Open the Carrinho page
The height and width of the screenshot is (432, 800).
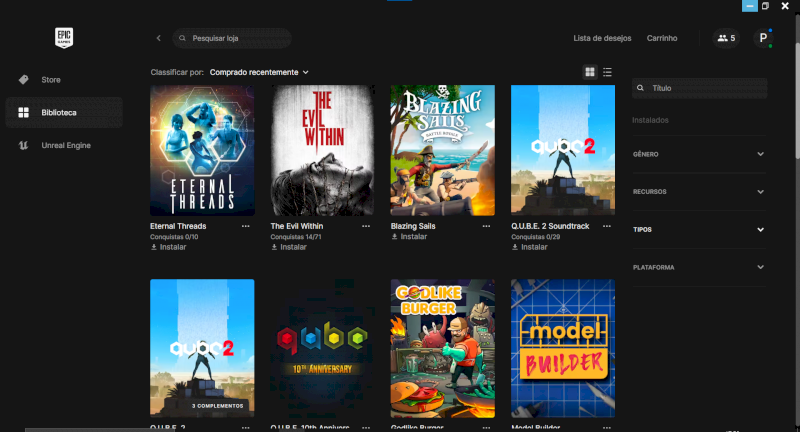(662, 38)
